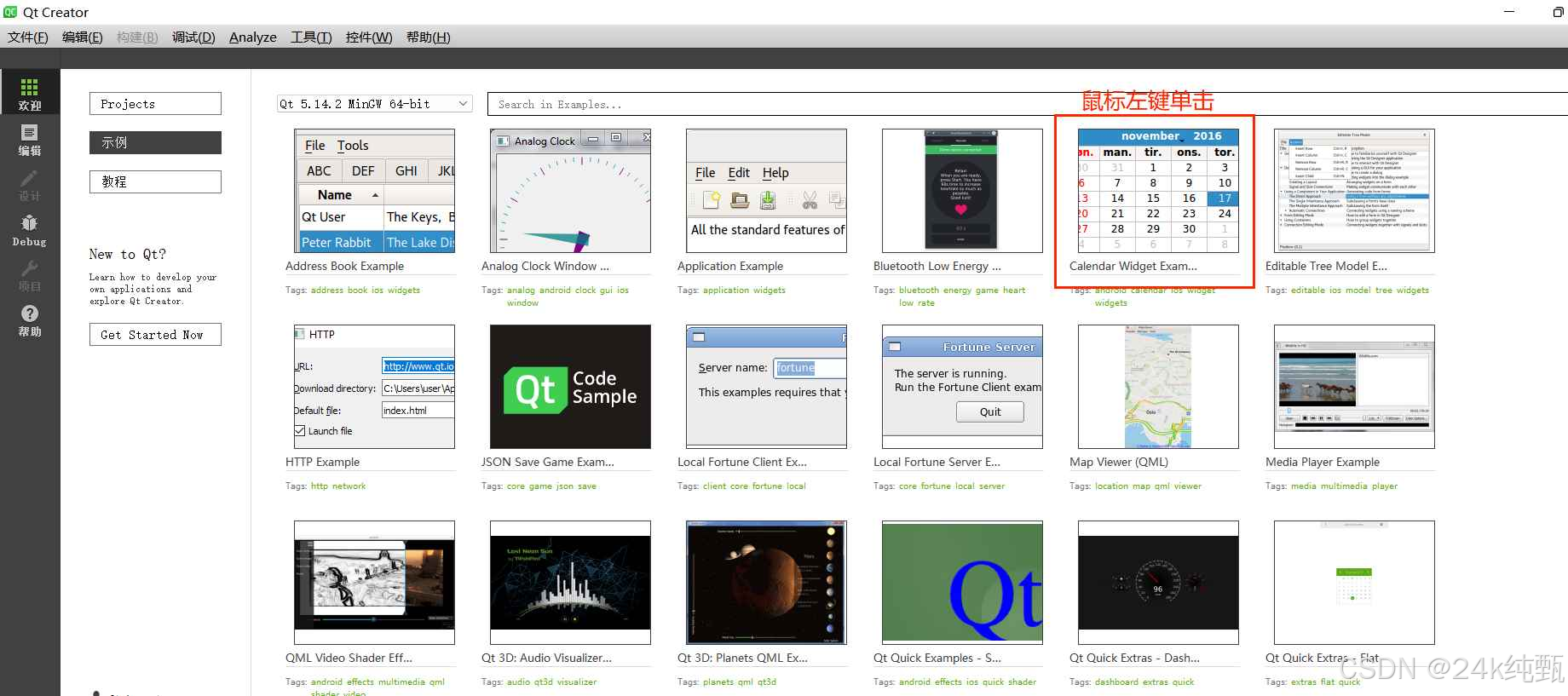Click the Qt Creator logo in title bar
This screenshot has height=696, width=1568.
pyautogui.click(x=10, y=12)
